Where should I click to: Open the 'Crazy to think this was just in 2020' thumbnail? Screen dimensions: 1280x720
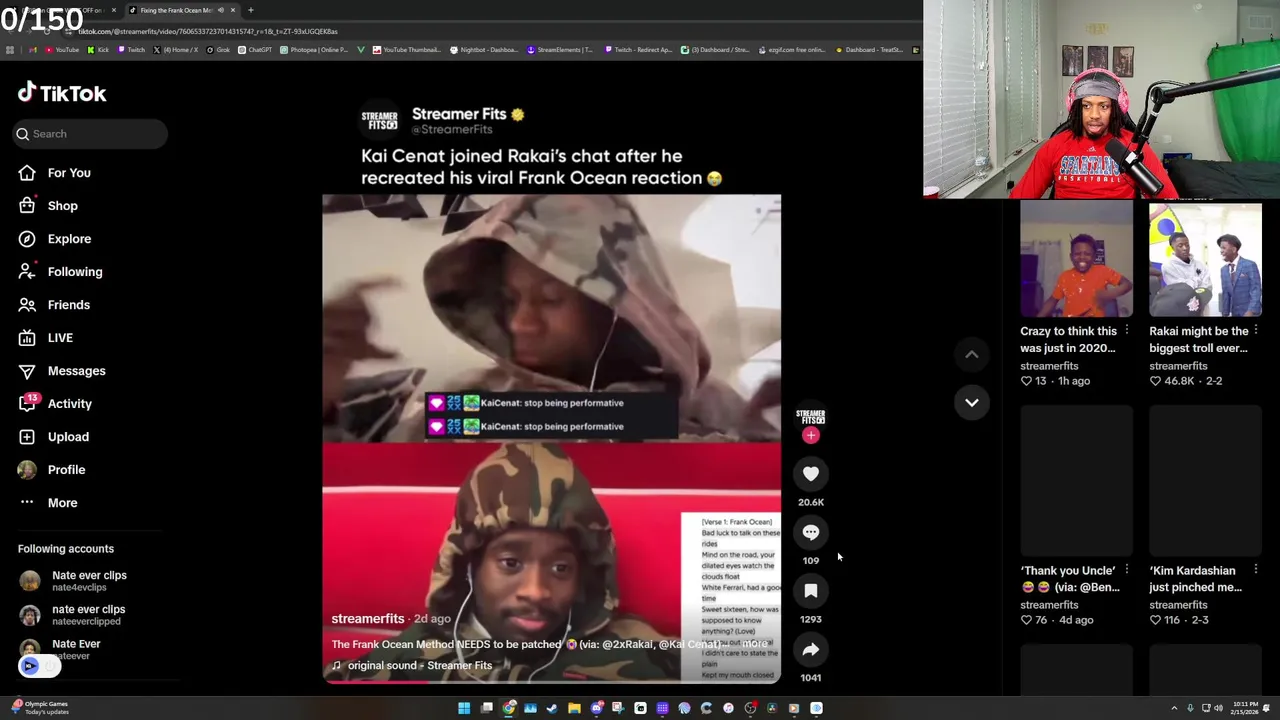[x=1076, y=260]
